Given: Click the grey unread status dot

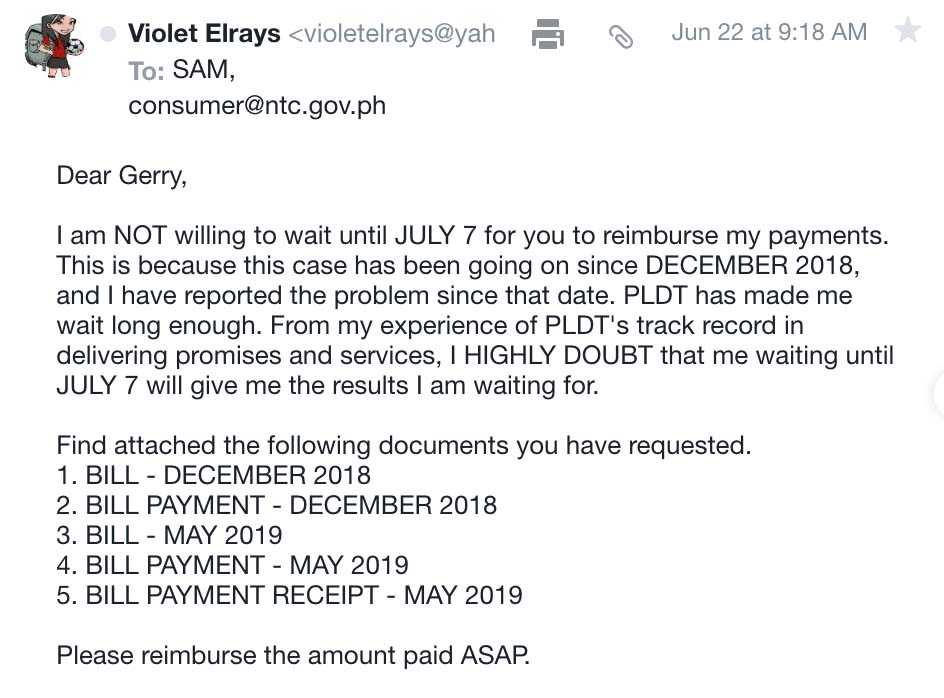Looking at the screenshot, I should click(x=108, y=34).
